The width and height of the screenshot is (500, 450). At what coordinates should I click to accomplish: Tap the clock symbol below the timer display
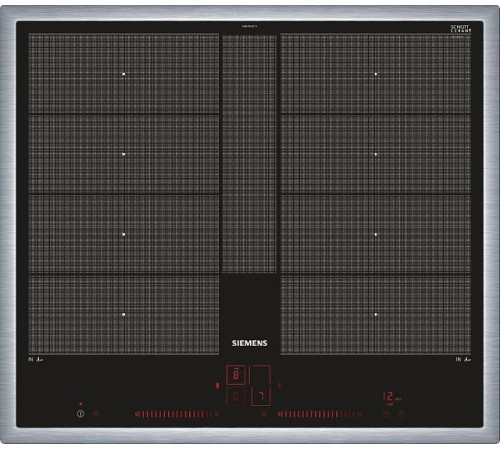[386, 414]
